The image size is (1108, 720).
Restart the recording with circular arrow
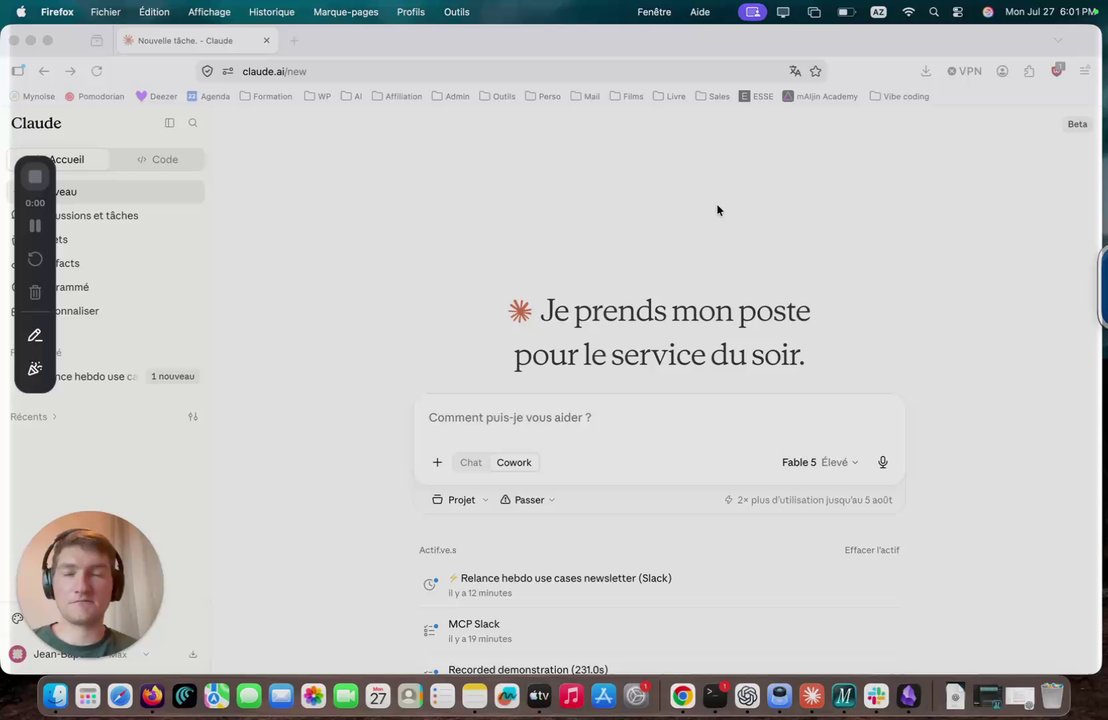[x=35, y=259]
